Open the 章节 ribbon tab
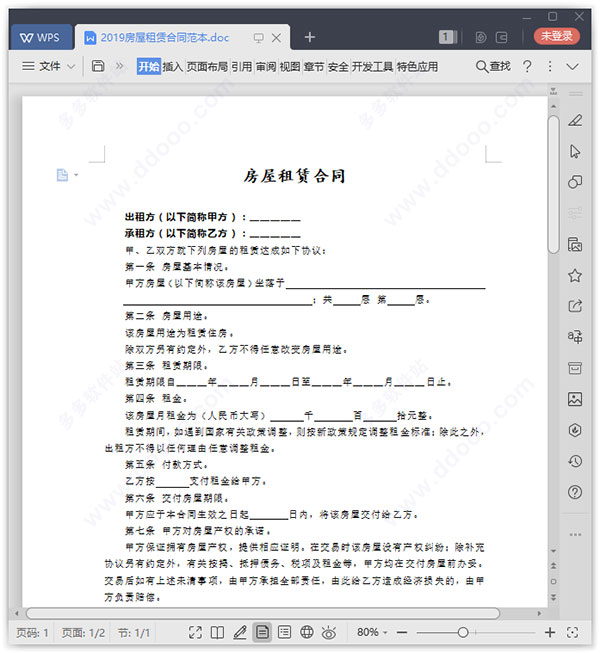Viewport: 600px width, 653px height. 314,67
